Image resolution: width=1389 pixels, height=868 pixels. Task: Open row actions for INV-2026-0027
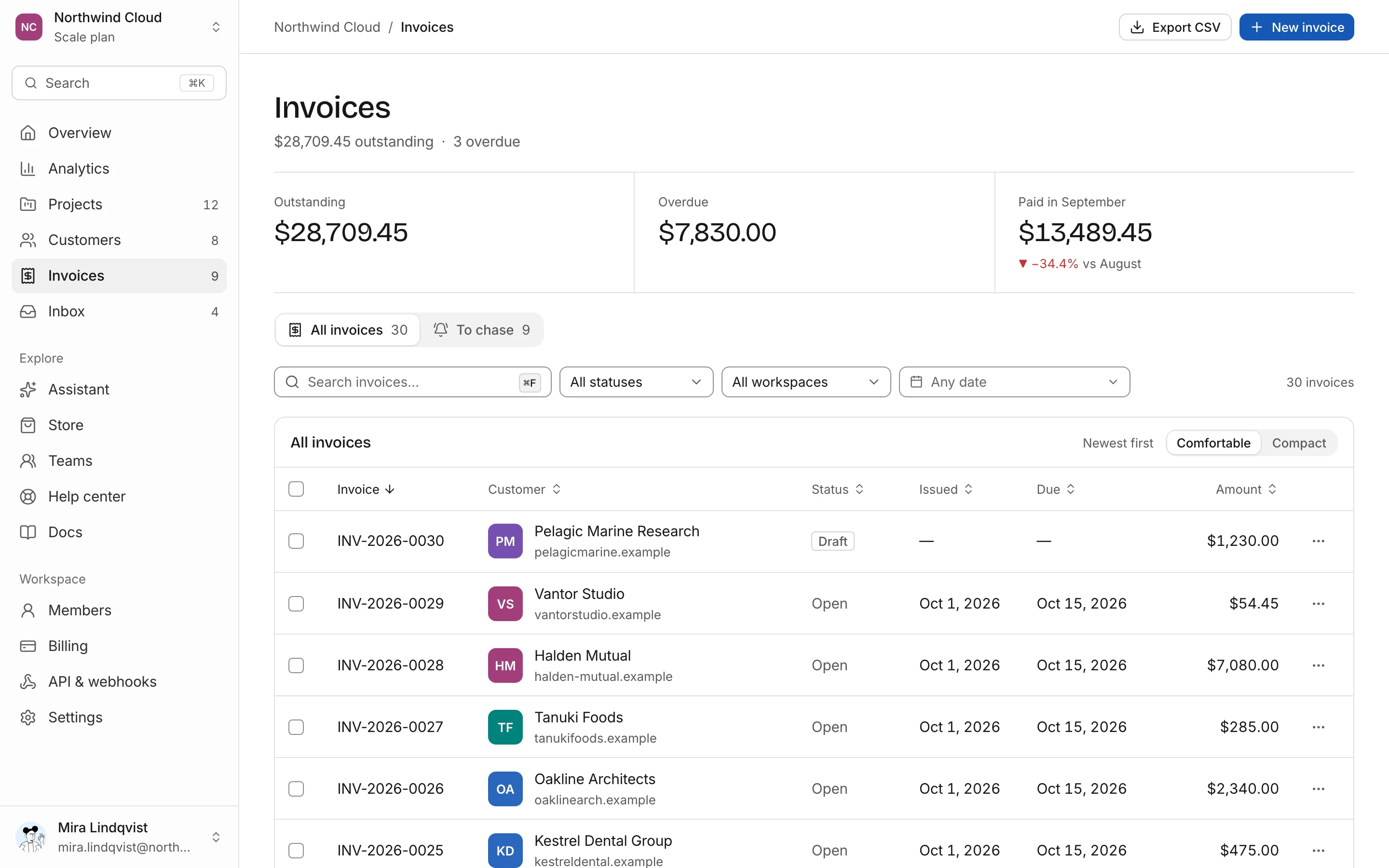[1318, 727]
